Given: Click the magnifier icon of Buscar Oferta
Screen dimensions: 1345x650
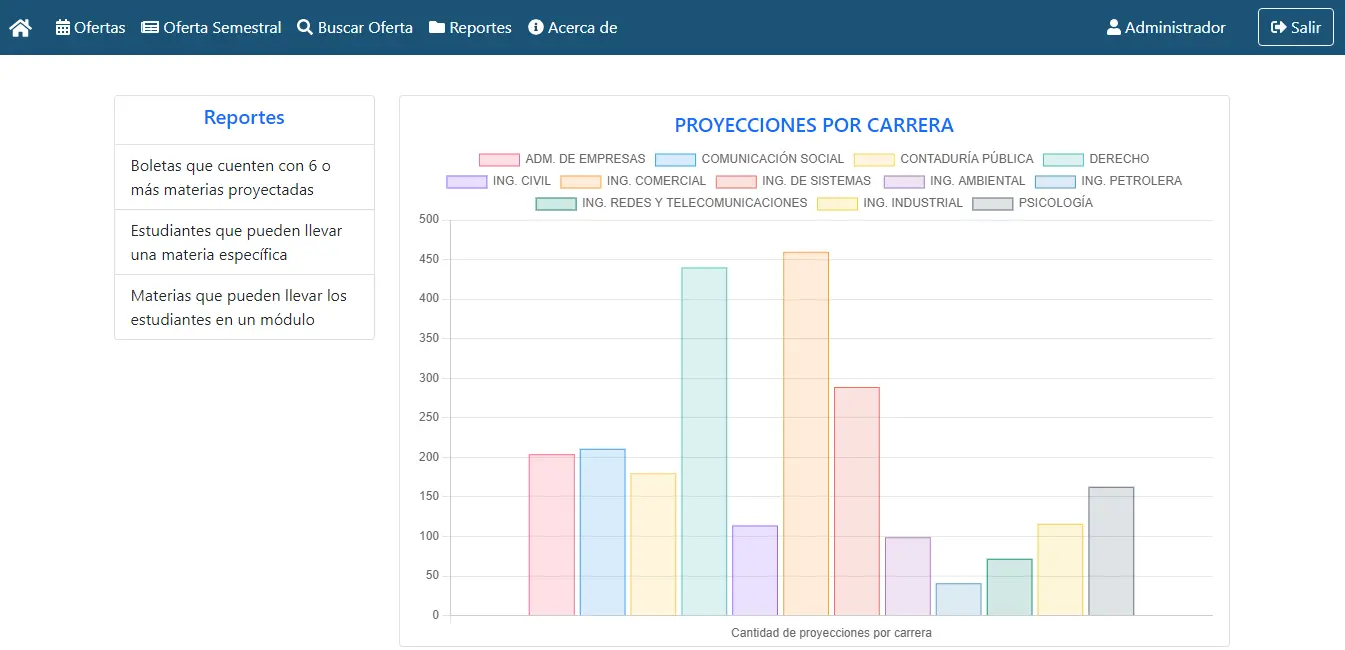Looking at the screenshot, I should pyautogui.click(x=305, y=28).
